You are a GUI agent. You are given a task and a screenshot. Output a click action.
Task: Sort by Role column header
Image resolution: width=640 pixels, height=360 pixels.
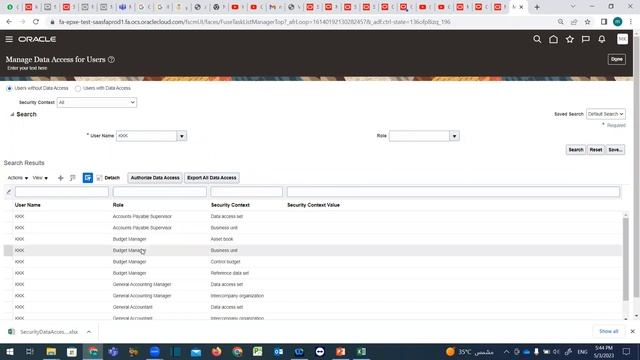point(118,205)
